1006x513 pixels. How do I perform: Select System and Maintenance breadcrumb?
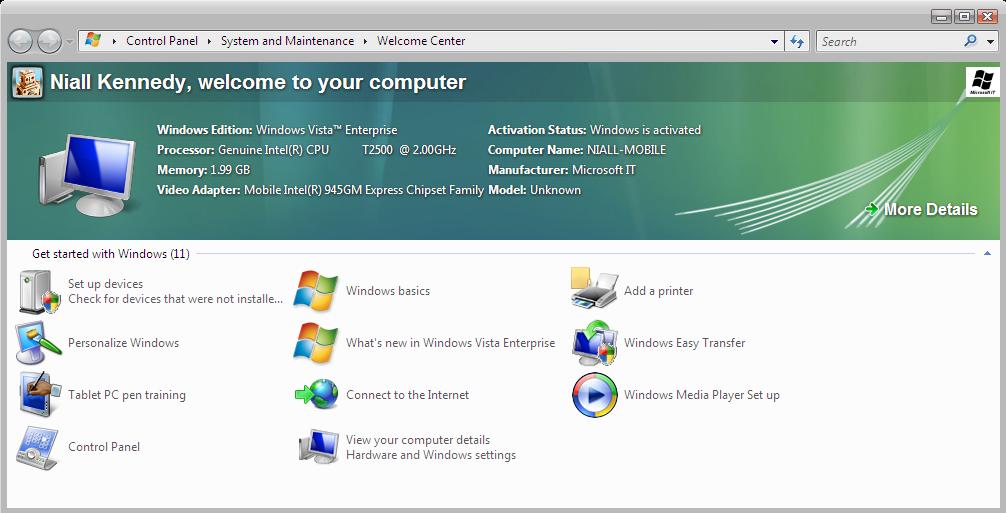[x=287, y=41]
